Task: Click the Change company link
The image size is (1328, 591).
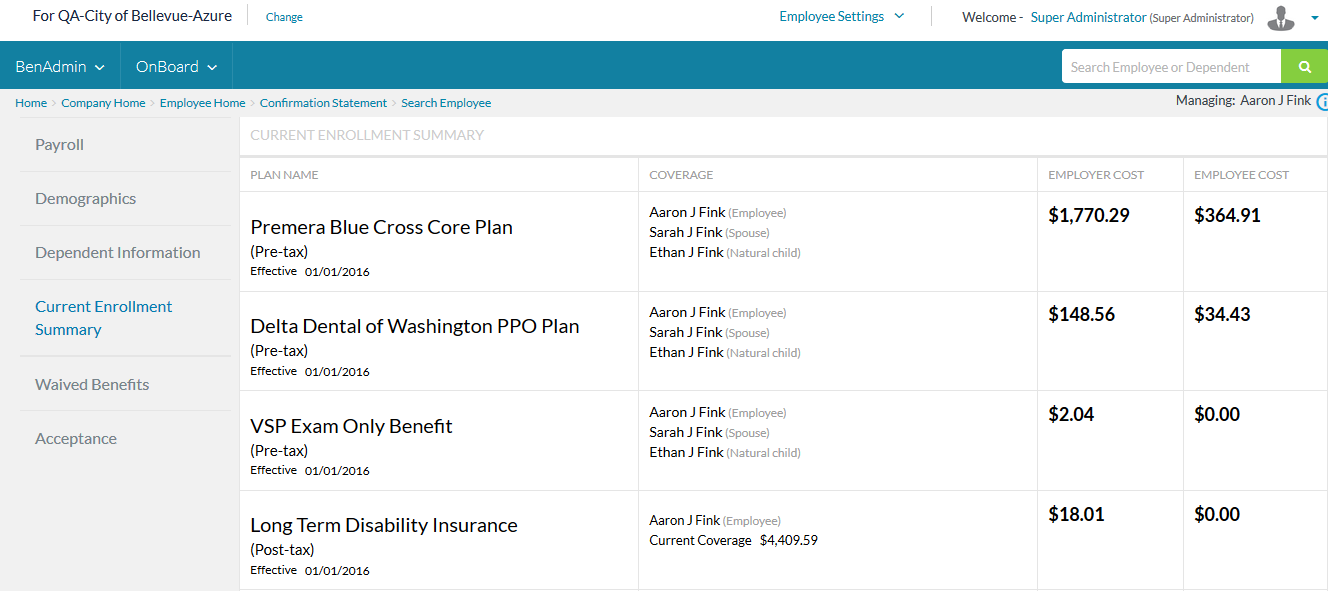Action: pos(284,17)
